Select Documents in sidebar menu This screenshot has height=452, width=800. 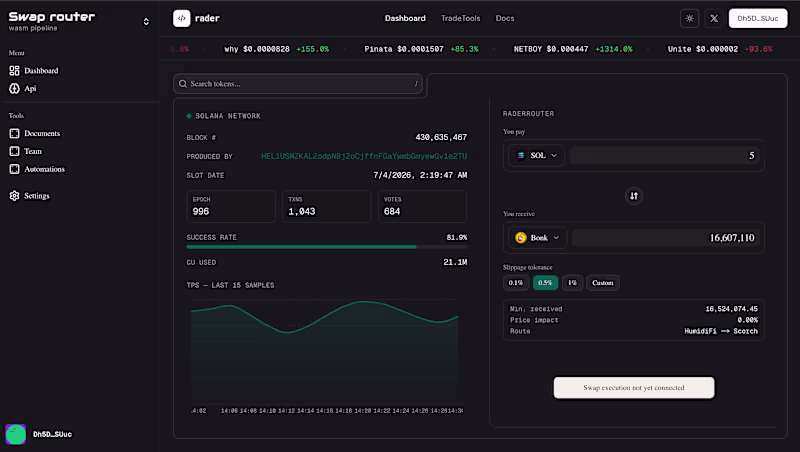(42, 133)
